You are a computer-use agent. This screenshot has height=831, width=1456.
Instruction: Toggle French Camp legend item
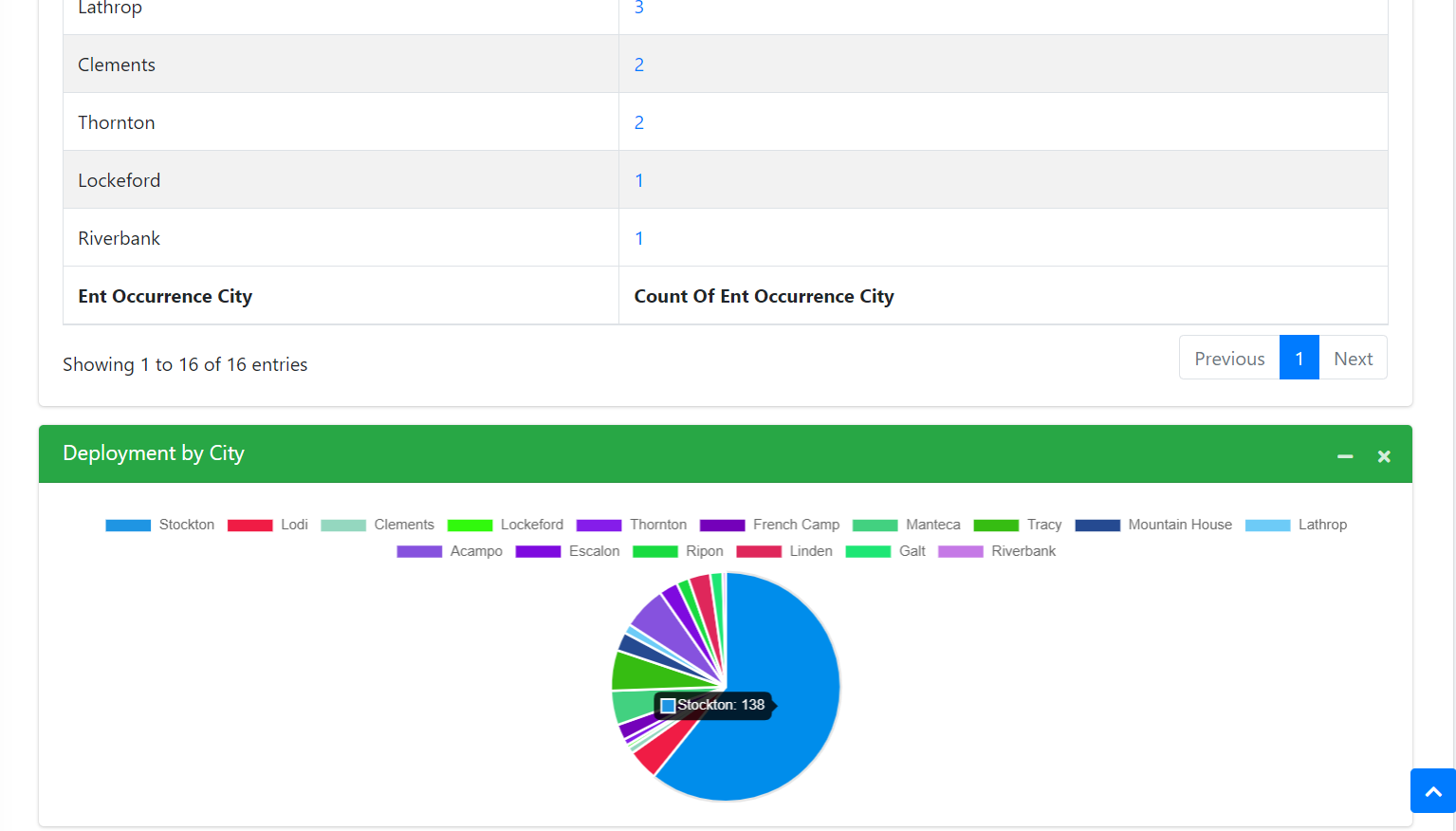coord(769,525)
